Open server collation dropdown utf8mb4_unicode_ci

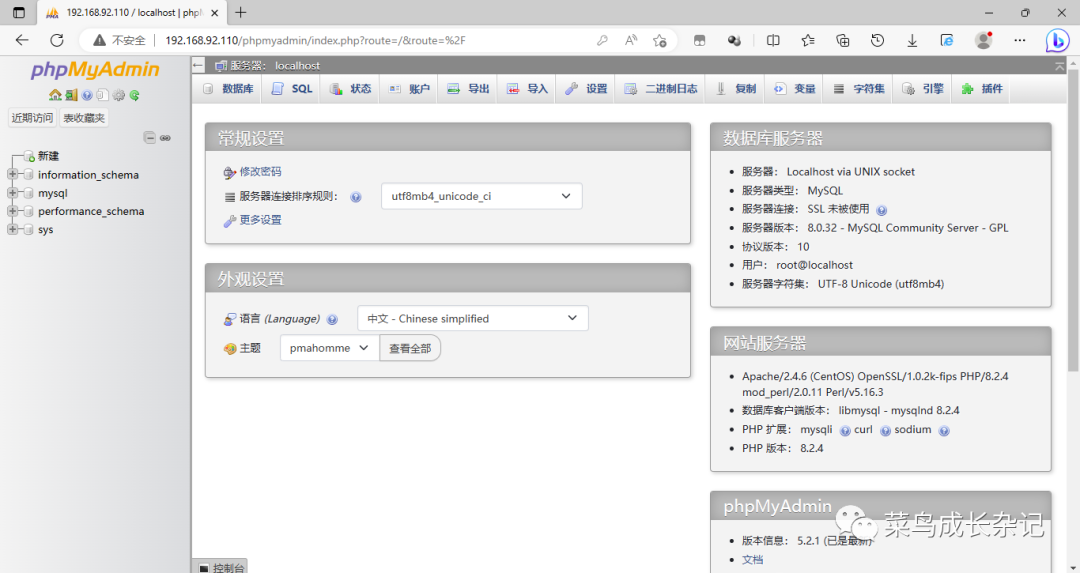tap(481, 196)
